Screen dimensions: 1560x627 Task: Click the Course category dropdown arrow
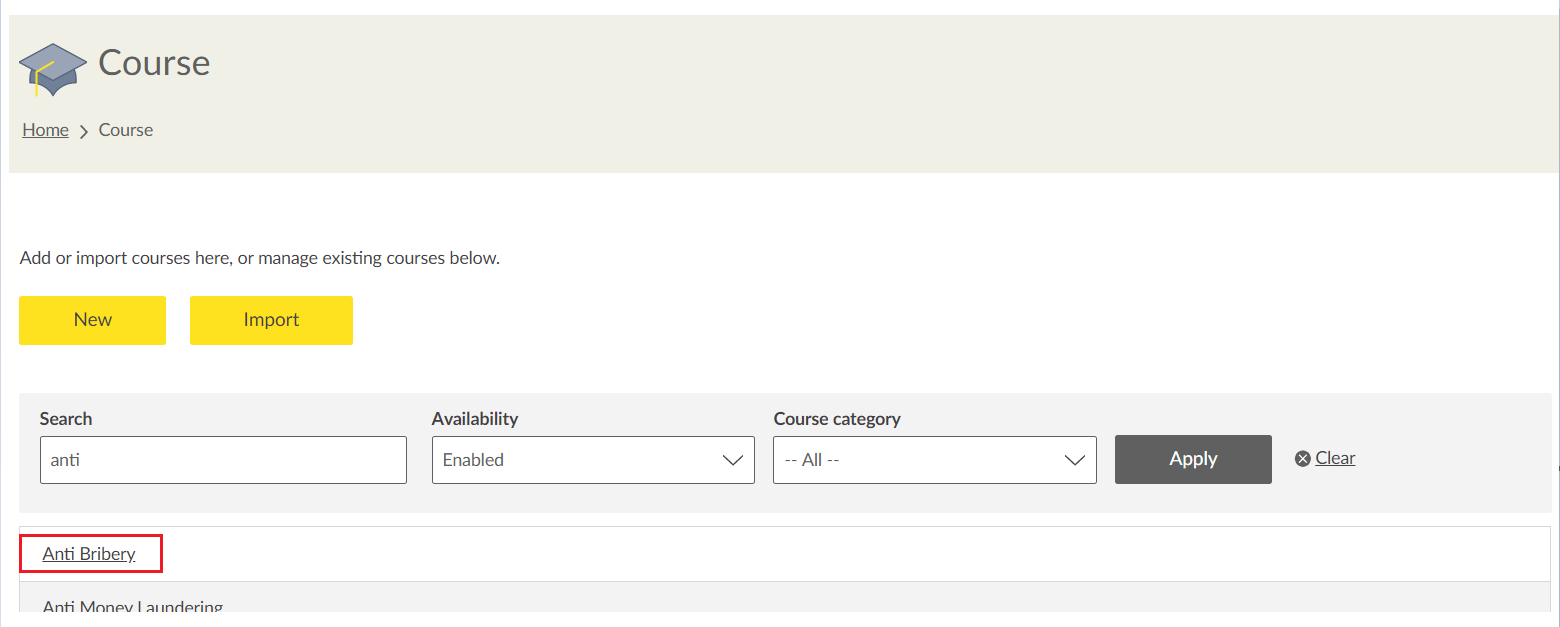[1074, 460]
